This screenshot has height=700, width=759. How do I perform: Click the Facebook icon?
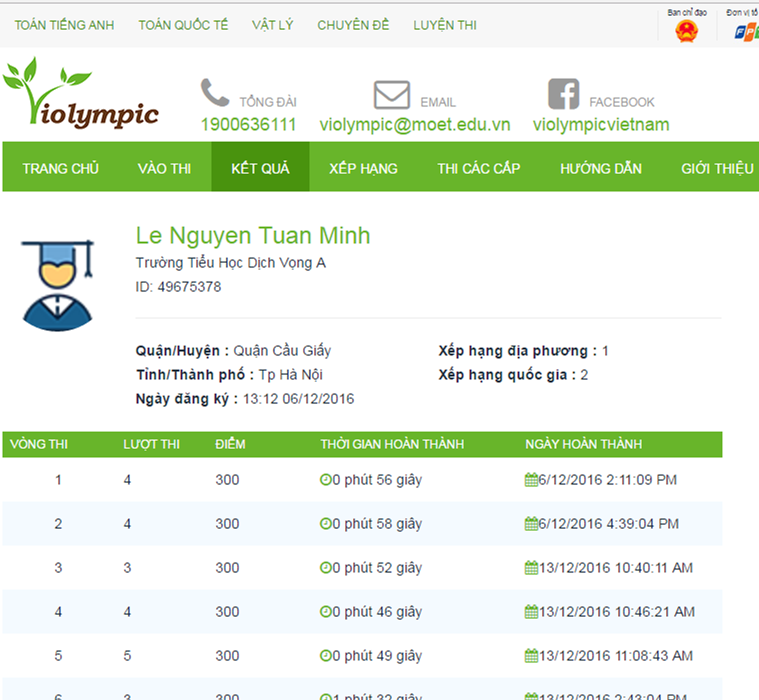[564, 94]
